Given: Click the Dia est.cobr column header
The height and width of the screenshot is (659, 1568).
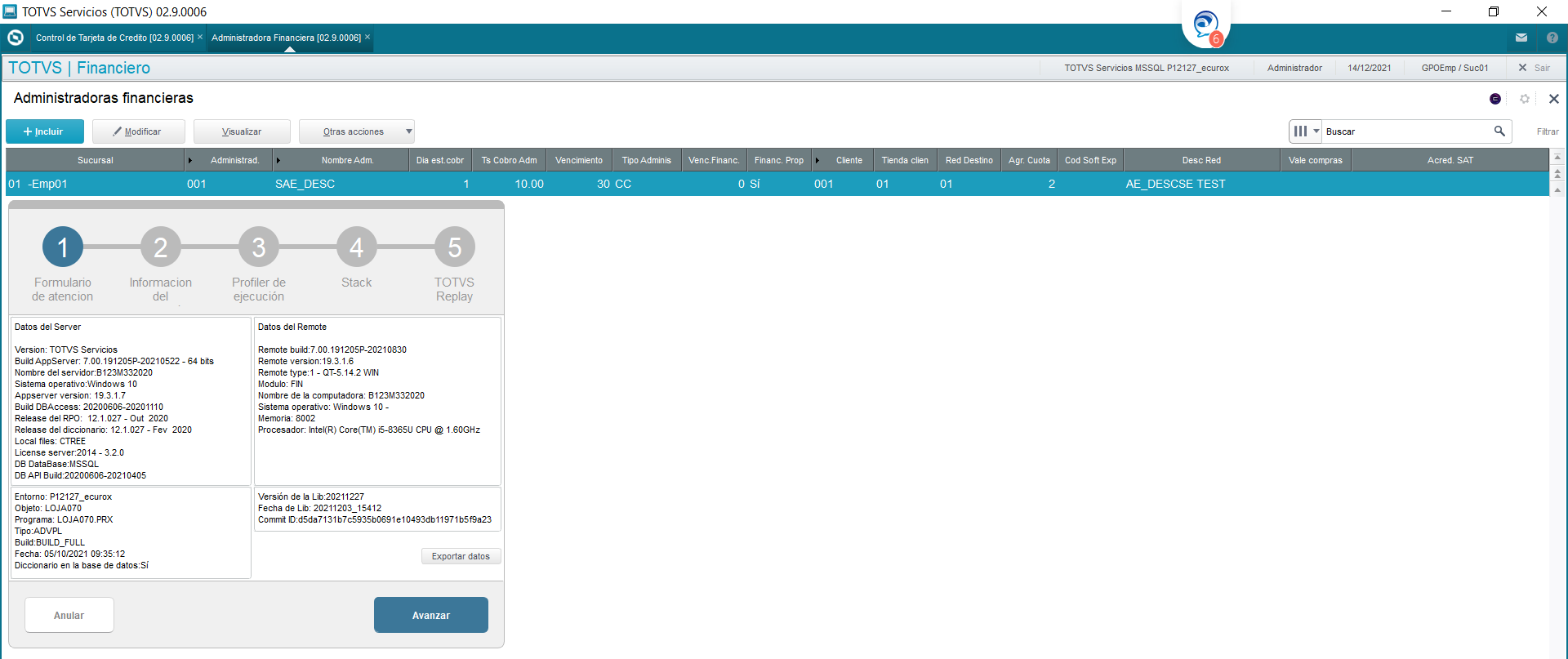Looking at the screenshot, I should click(440, 160).
